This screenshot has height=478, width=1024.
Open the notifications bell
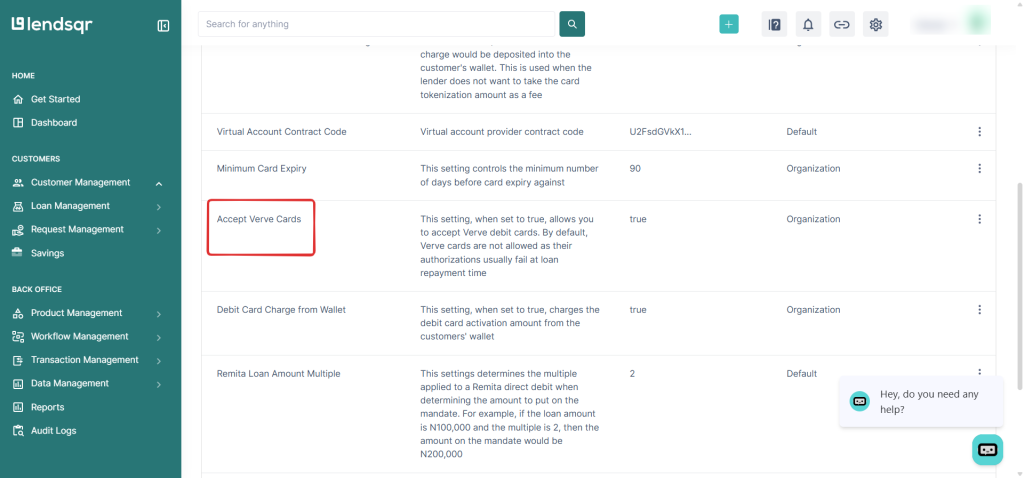pyautogui.click(x=808, y=25)
